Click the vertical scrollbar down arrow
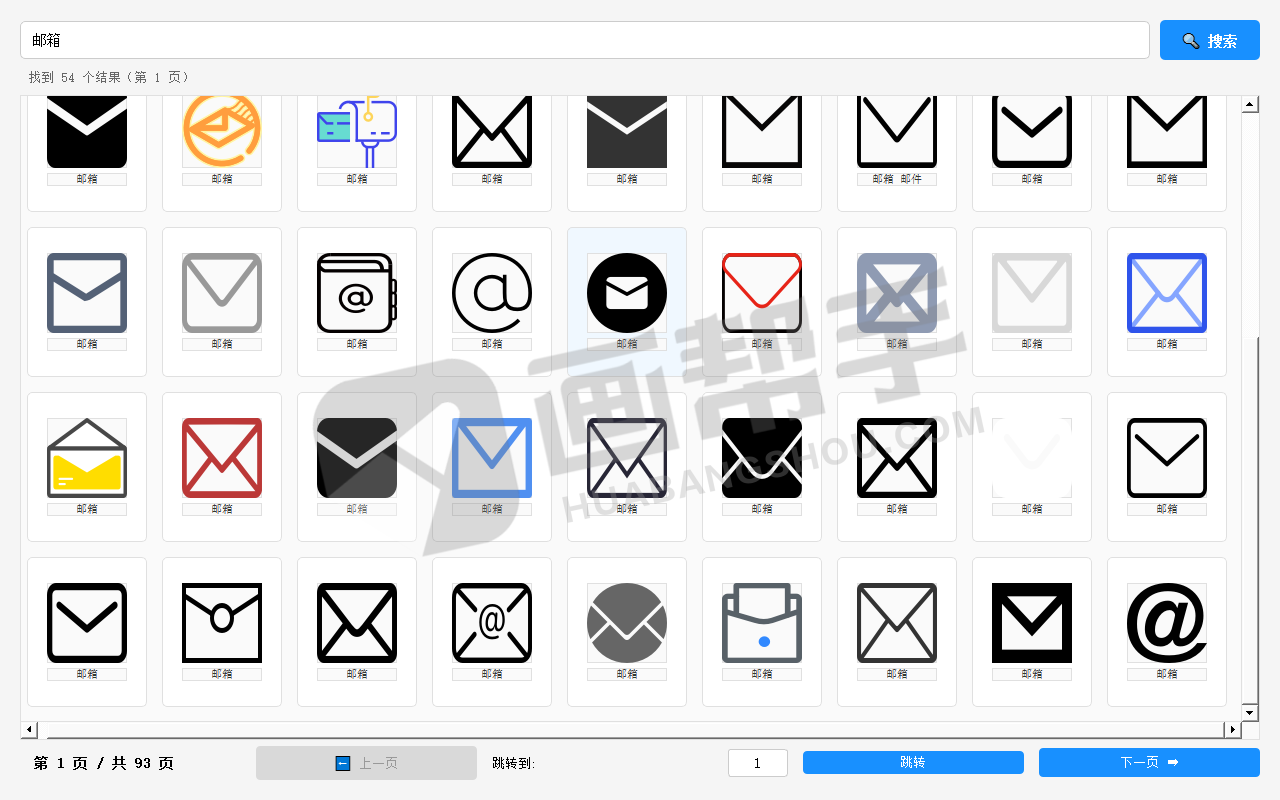The height and width of the screenshot is (800, 1280). [1249, 712]
